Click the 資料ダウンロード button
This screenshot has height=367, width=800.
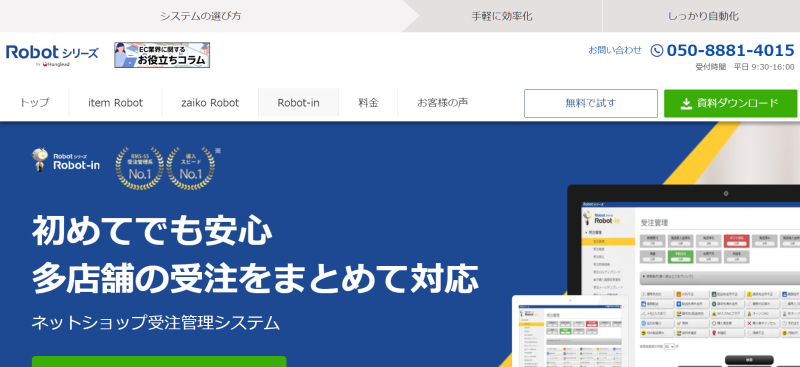(730, 104)
